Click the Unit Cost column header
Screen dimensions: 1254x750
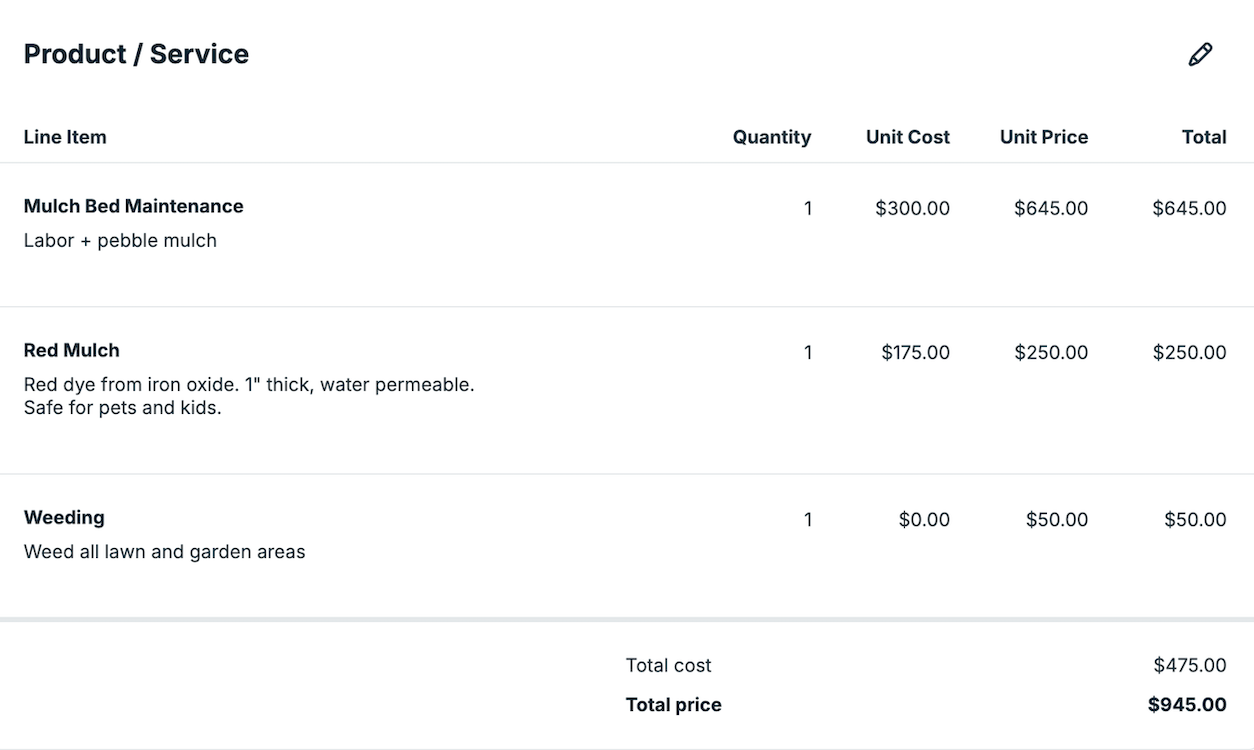(x=907, y=137)
